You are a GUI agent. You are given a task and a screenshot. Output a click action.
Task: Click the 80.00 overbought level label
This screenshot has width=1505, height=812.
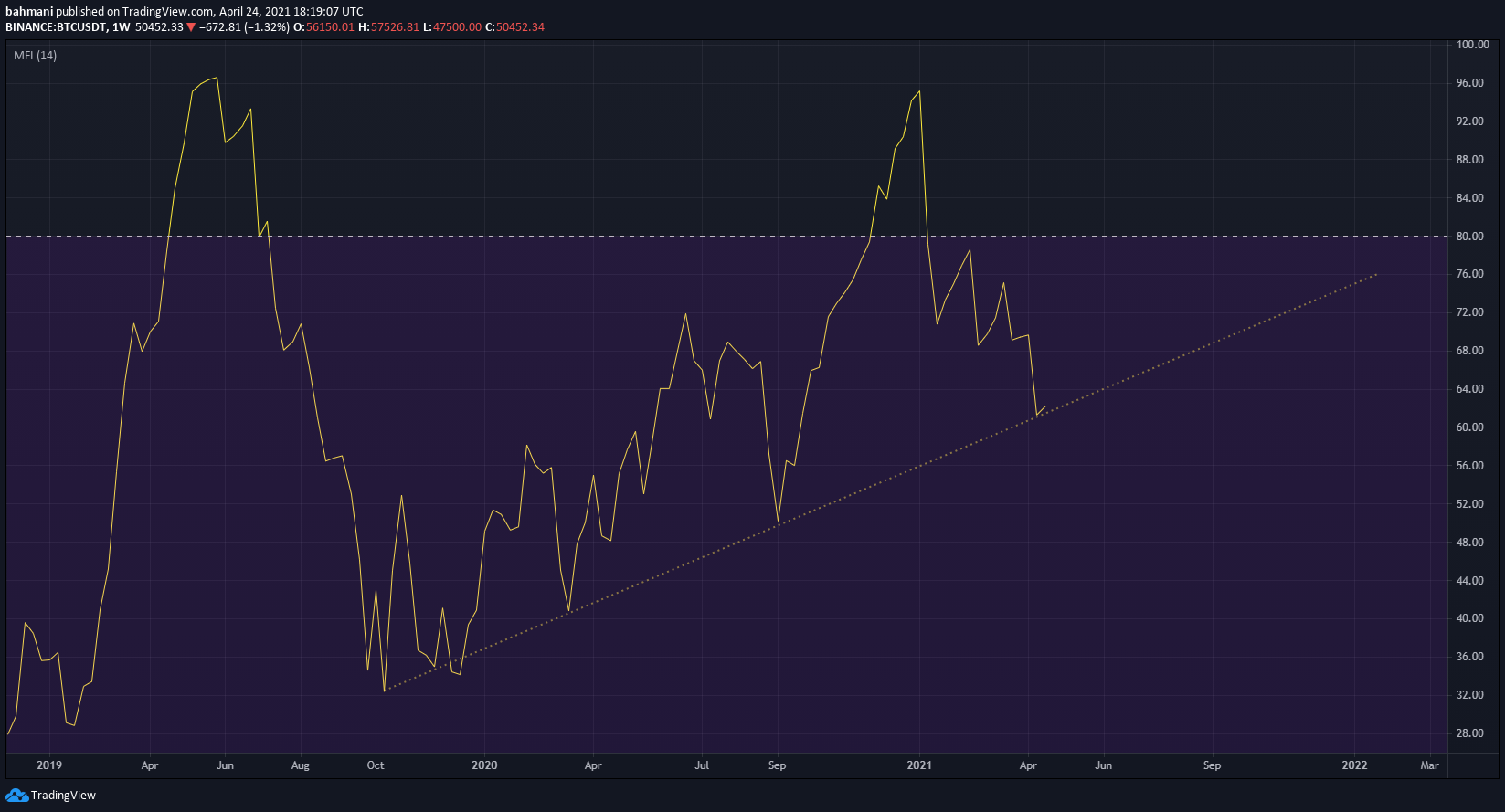(x=1470, y=237)
